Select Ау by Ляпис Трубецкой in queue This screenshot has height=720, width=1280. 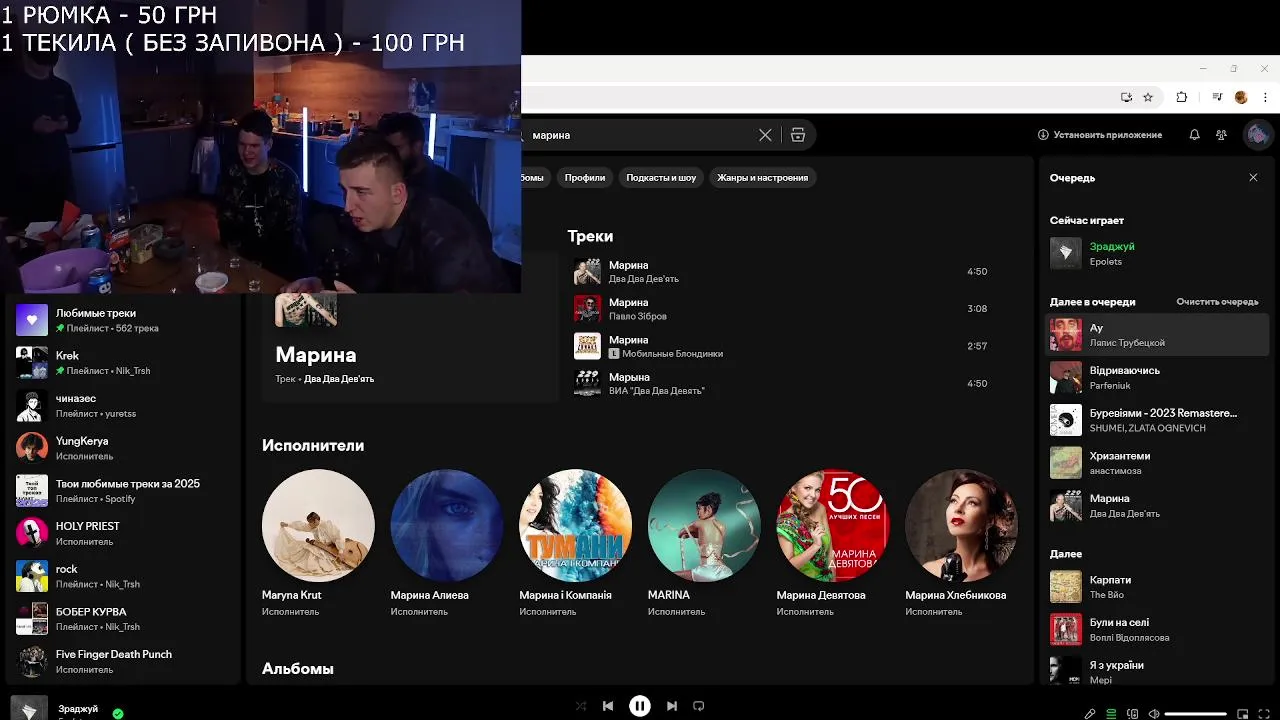[1157, 335]
